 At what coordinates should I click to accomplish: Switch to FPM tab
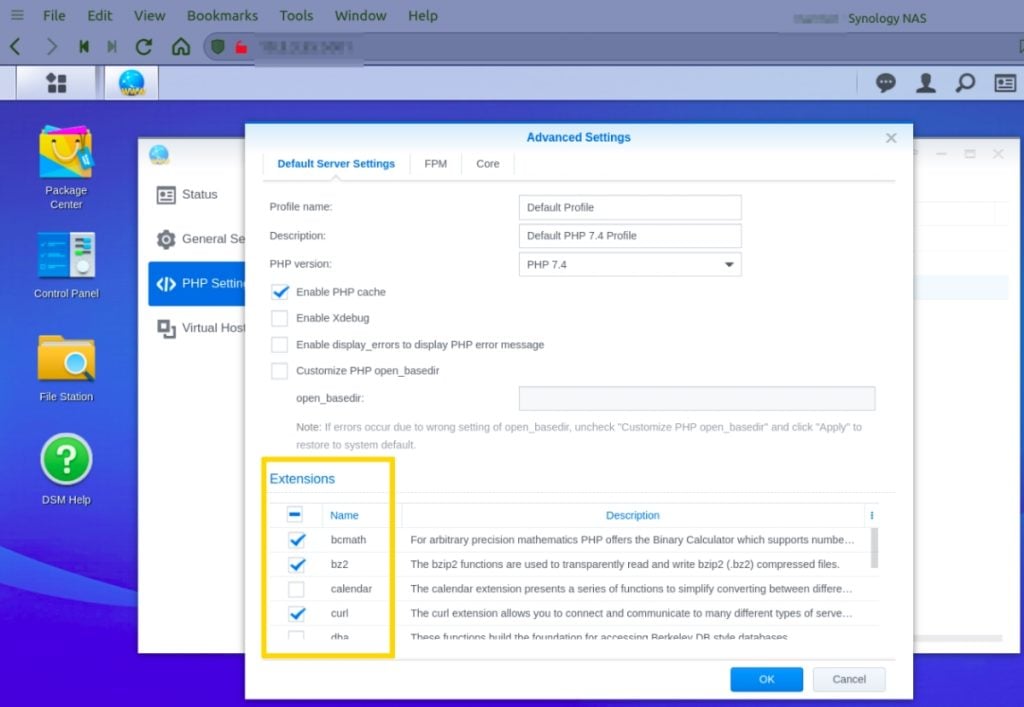click(x=436, y=164)
